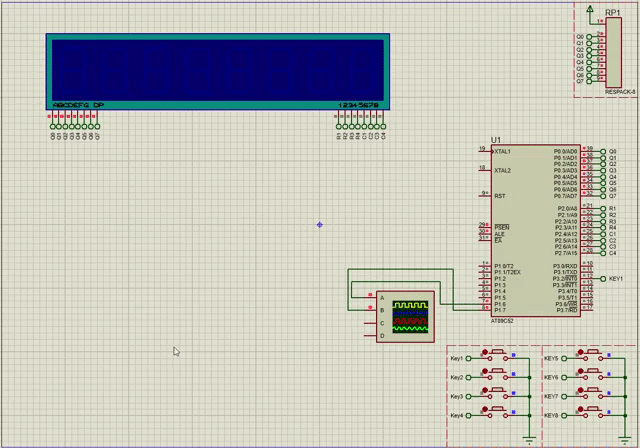The height and width of the screenshot is (448, 640).
Task: Click the KEY5 terminal circle in button block
Action: pyautogui.click(x=564, y=359)
